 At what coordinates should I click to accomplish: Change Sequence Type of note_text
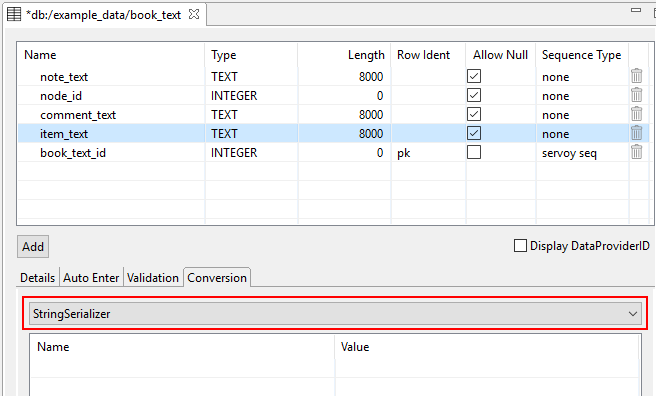(556, 77)
